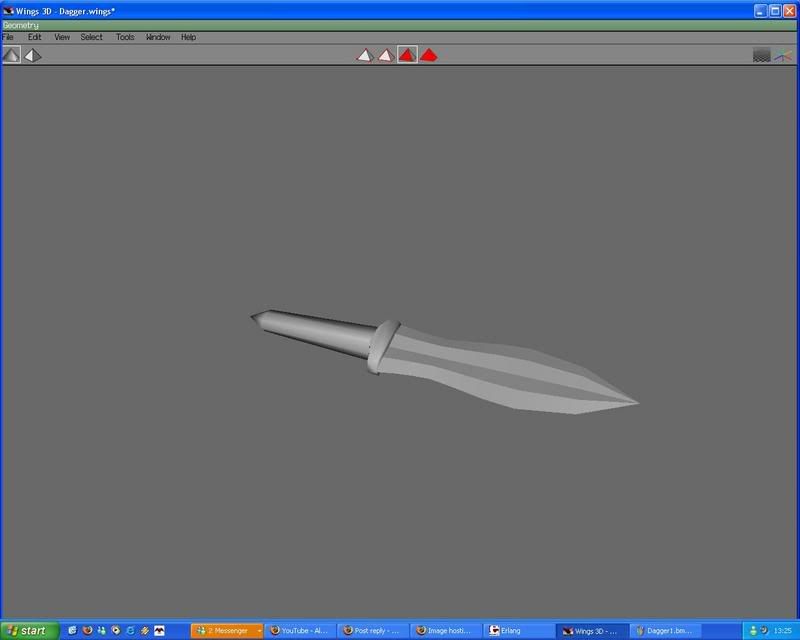This screenshot has width=800, height=640.
Task: Switch to edge selection mode
Action: tap(385, 55)
